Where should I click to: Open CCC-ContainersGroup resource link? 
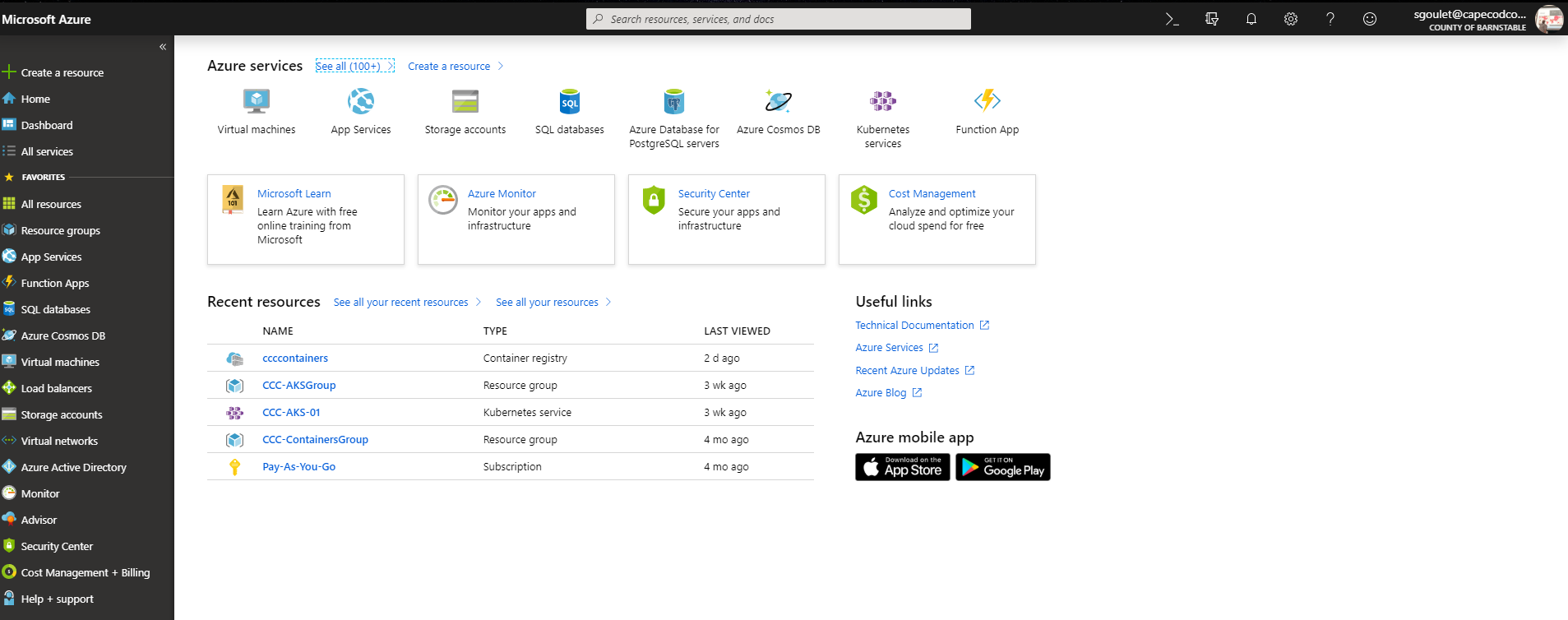(x=315, y=440)
